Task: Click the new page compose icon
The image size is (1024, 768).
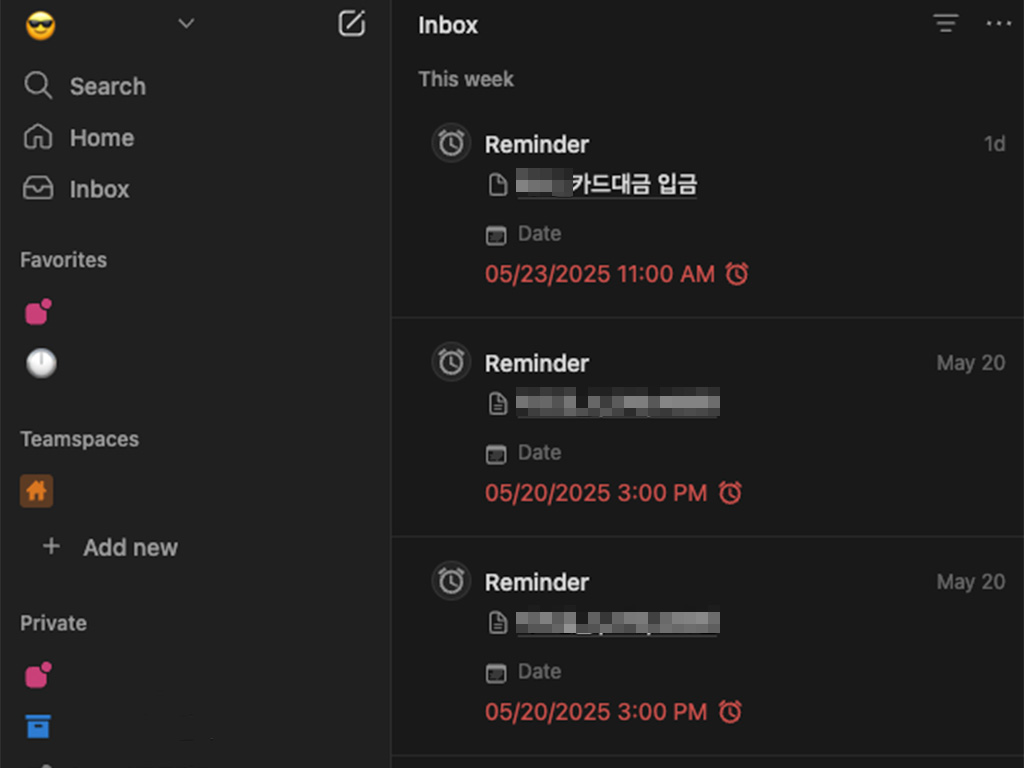Action: click(x=351, y=24)
